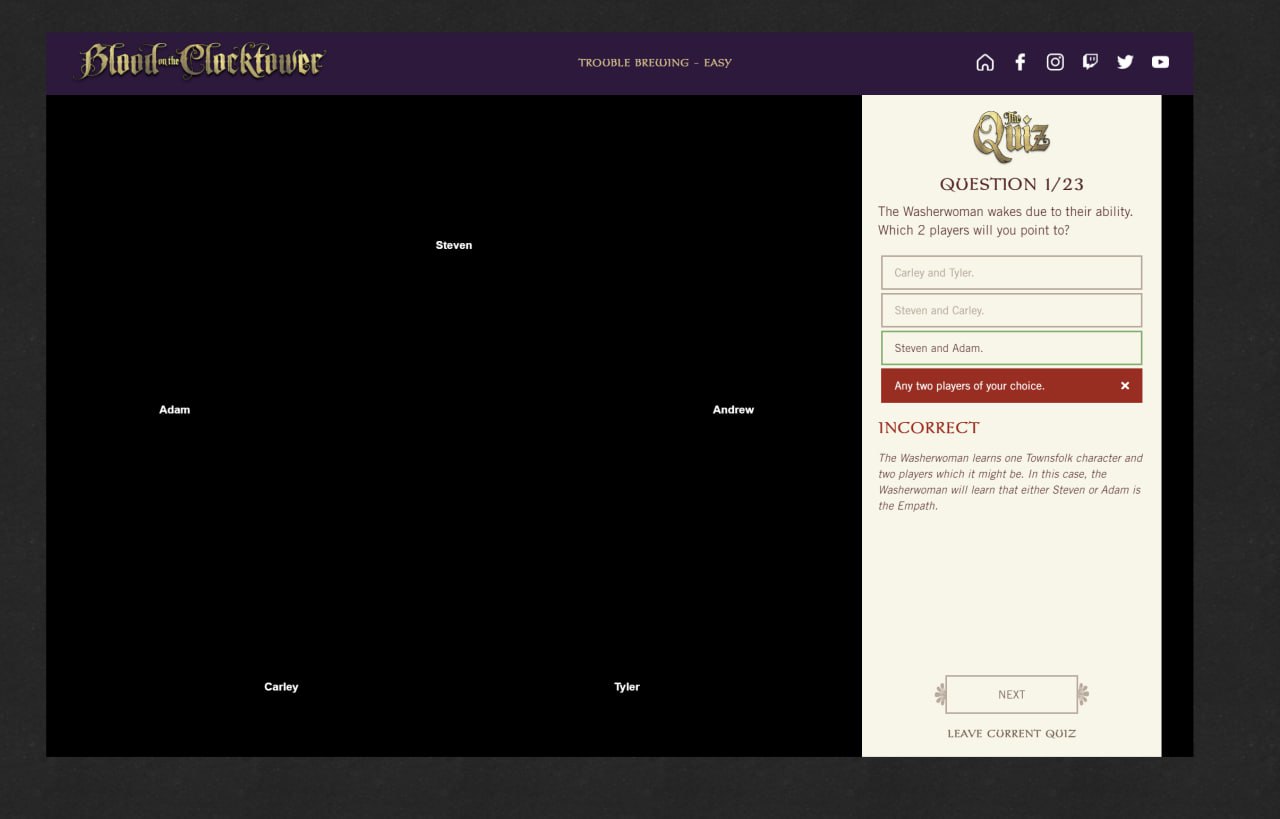The width and height of the screenshot is (1280, 819).
Task: Open the Facebook page icon
Action: pos(1020,62)
